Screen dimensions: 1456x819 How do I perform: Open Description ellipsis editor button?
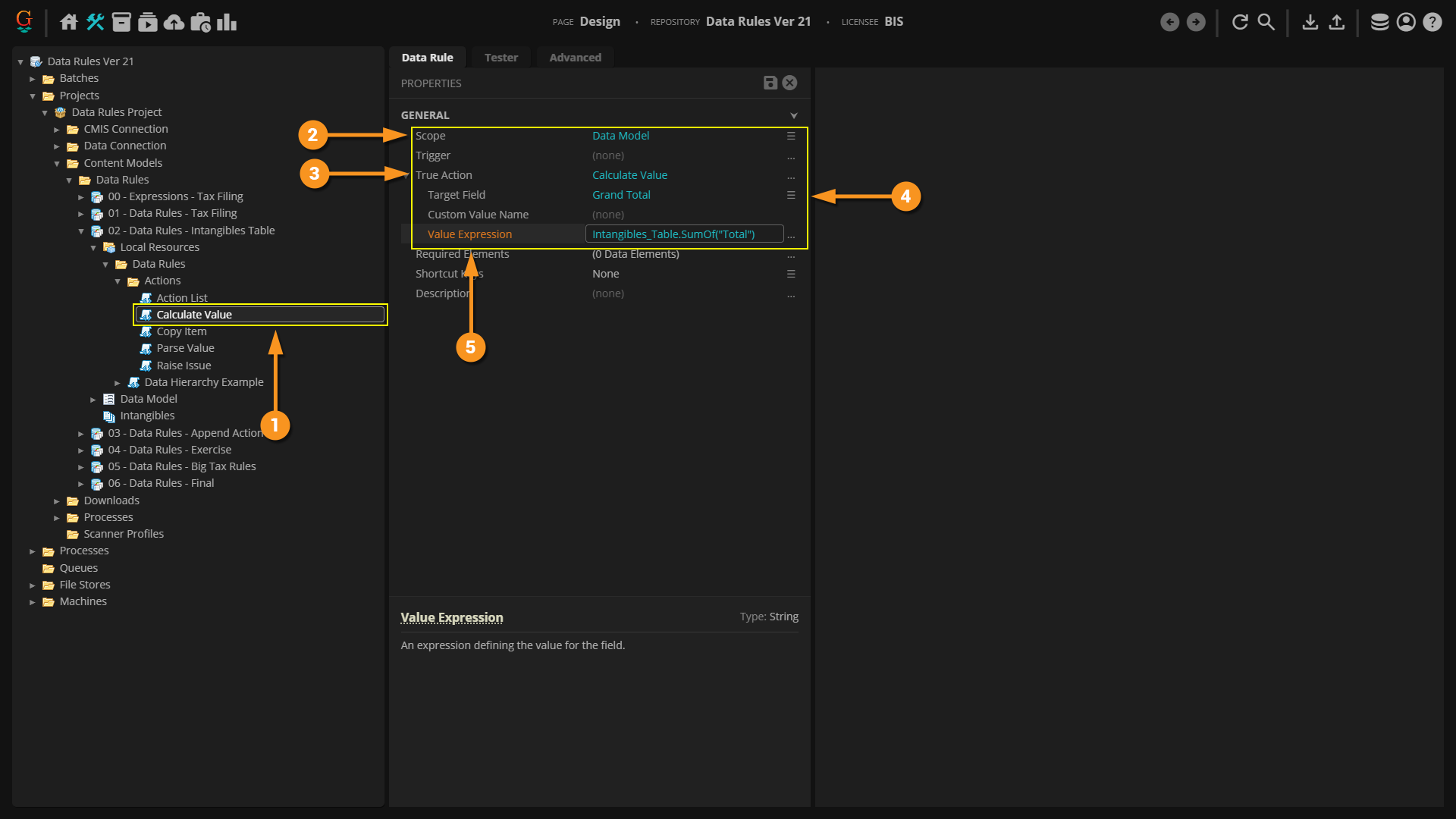(x=791, y=294)
